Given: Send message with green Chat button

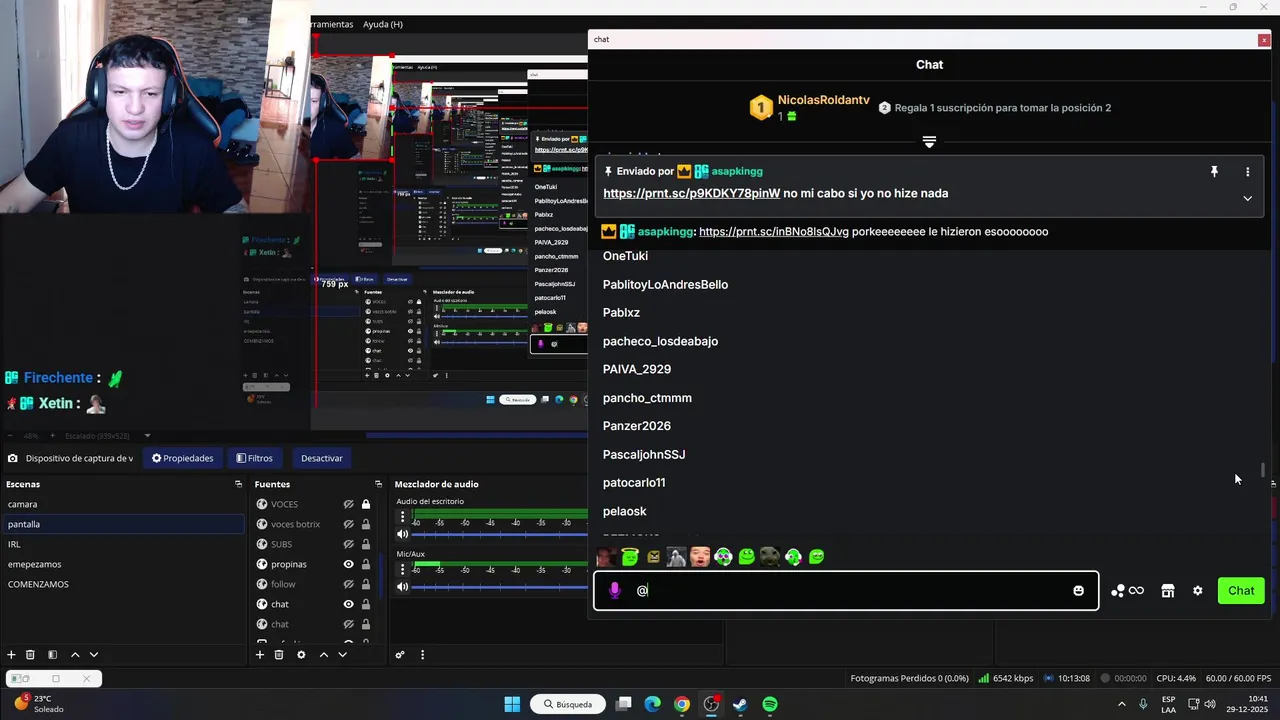Looking at the screenshot, I should [1241, 591].
